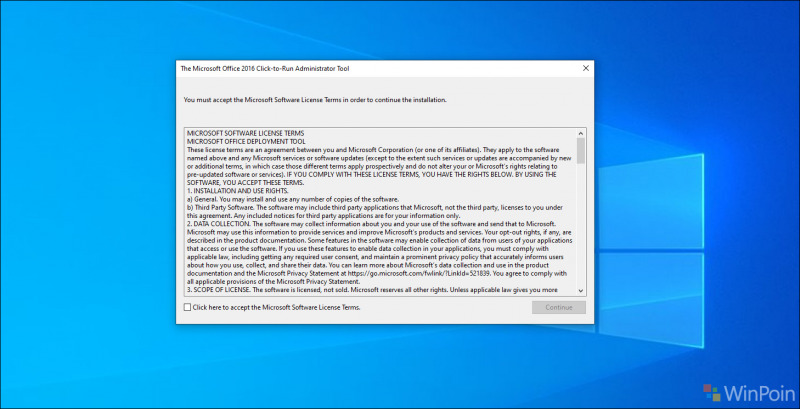Click the "a) General." clause line
Viewport: 800px width, 409px height.
[293, 199]
